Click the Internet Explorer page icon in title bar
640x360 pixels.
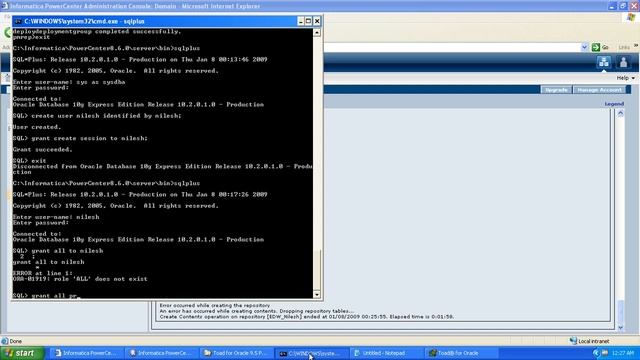tap(4, 6)
